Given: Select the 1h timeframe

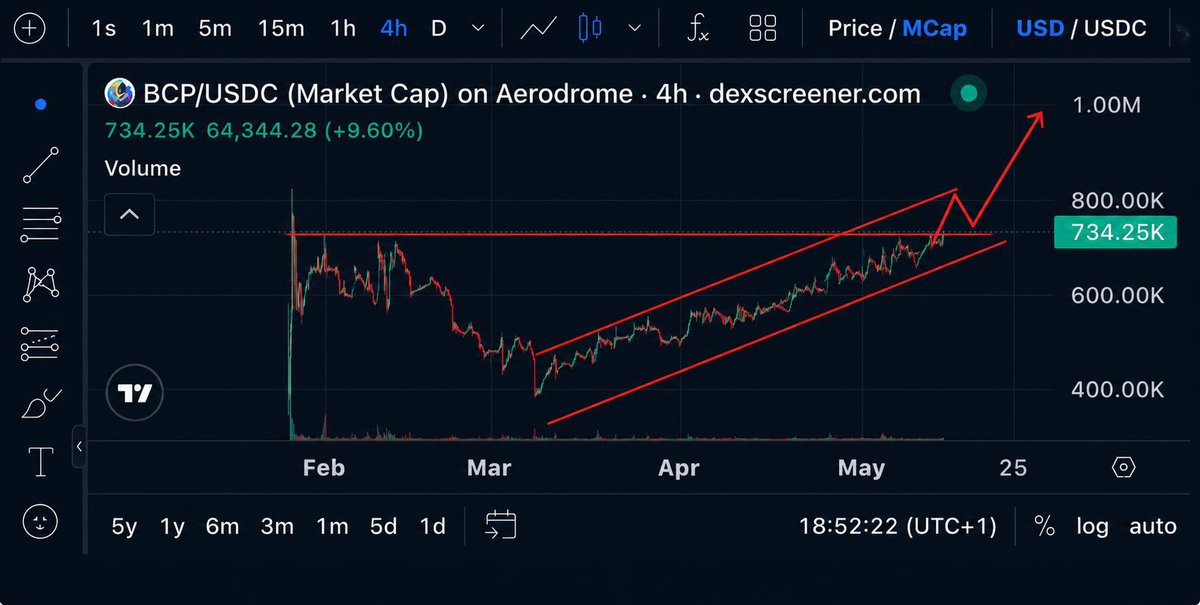Looking at the screenshot, I should pos(343,28).
